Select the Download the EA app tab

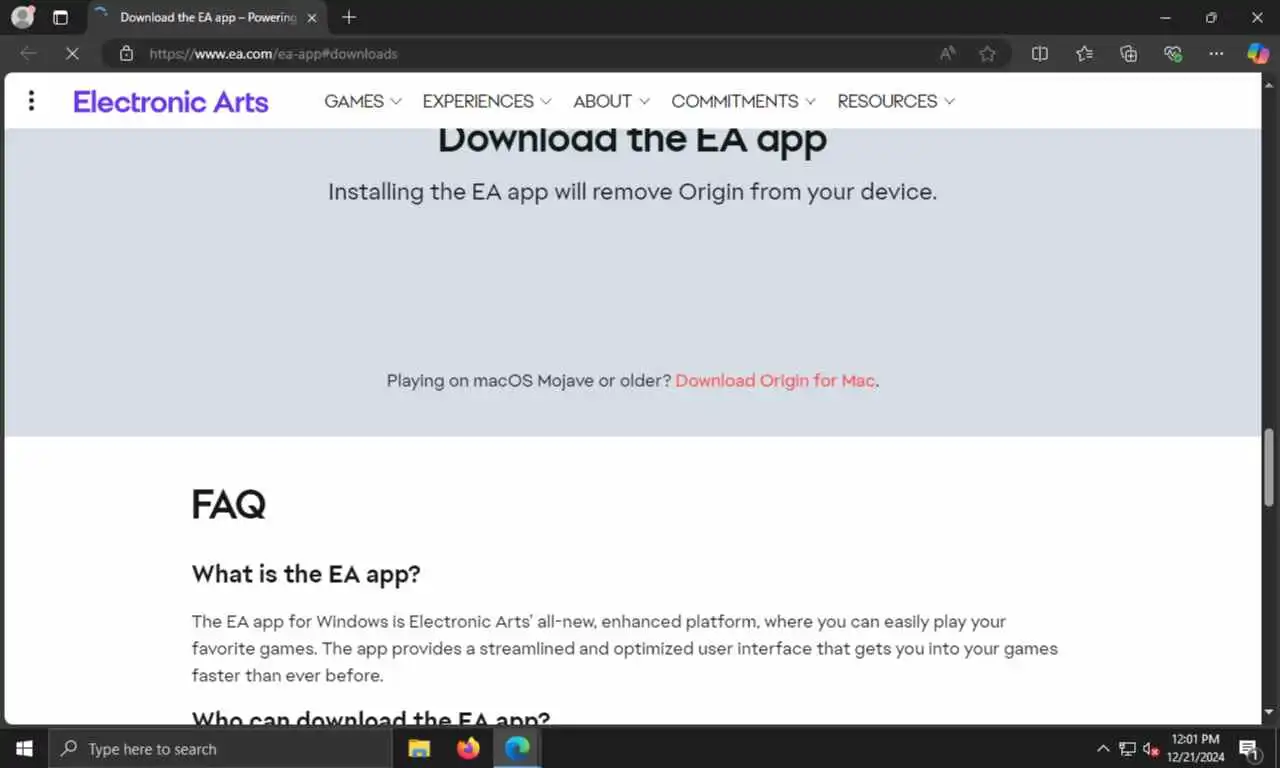point(207,18)
